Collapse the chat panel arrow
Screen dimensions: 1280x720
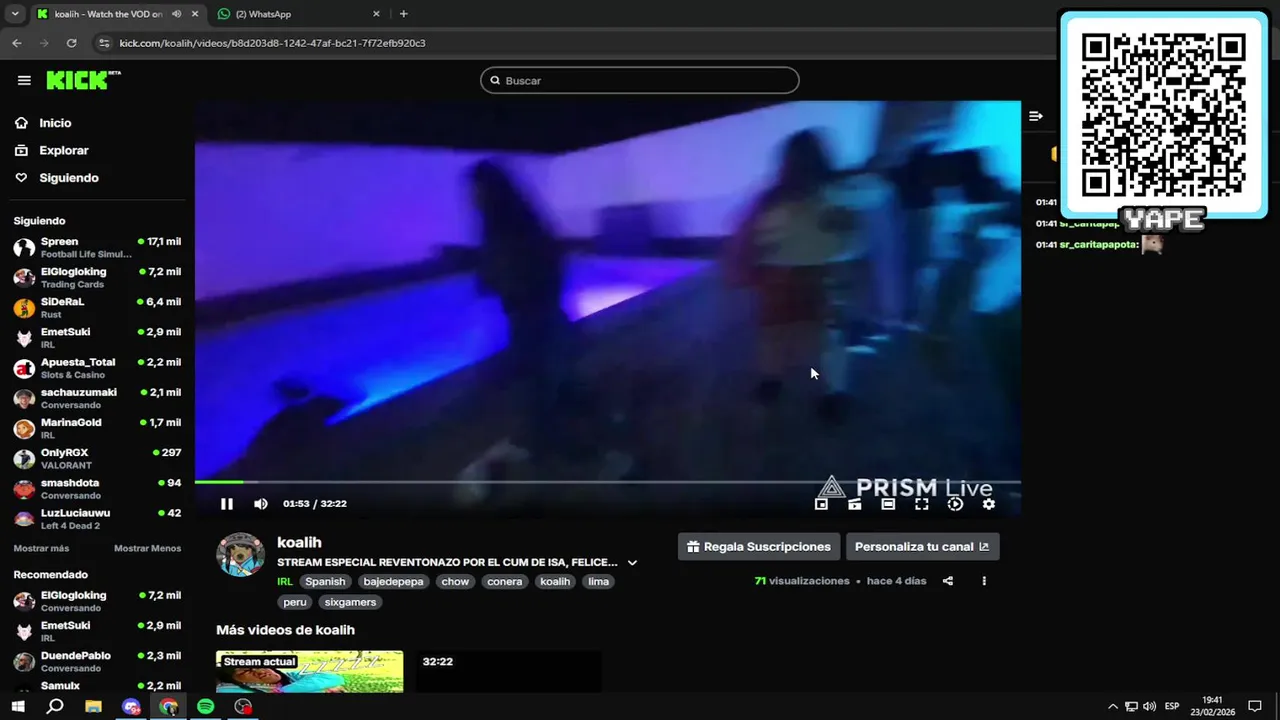tap(1036, 116)
